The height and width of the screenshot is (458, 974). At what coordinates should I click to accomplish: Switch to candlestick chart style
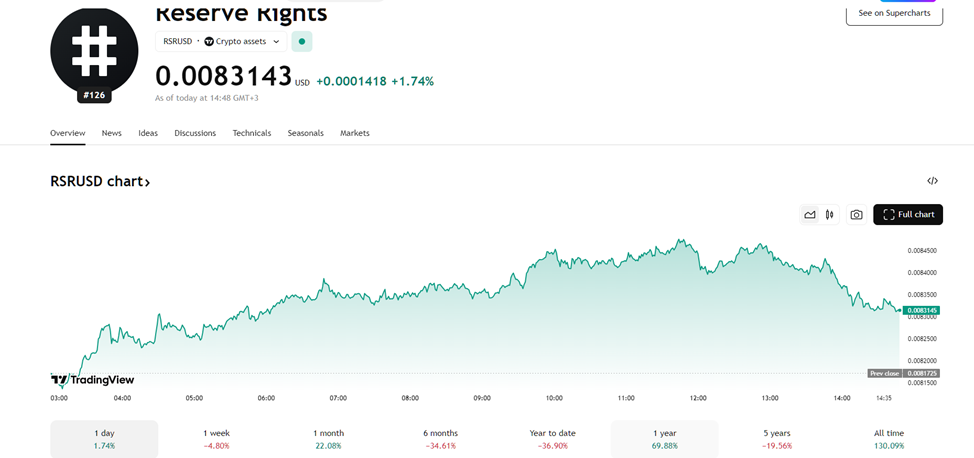coord(829,214)
